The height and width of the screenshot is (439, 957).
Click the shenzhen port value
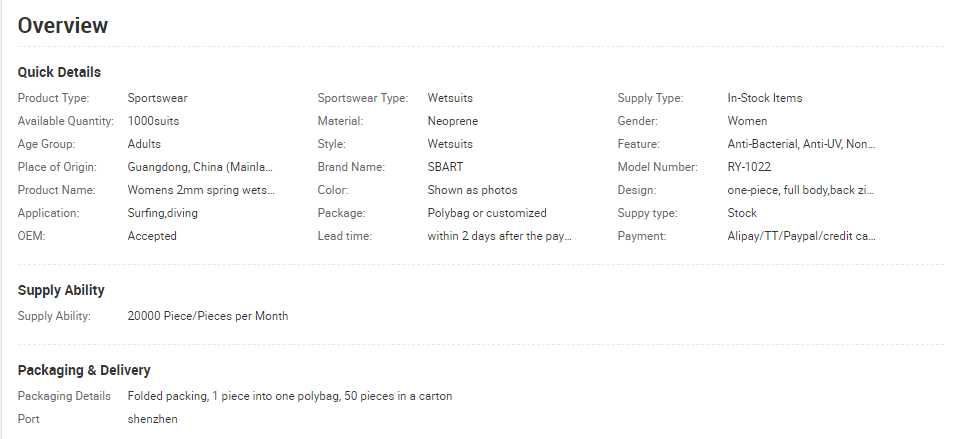tap(153, 419)
